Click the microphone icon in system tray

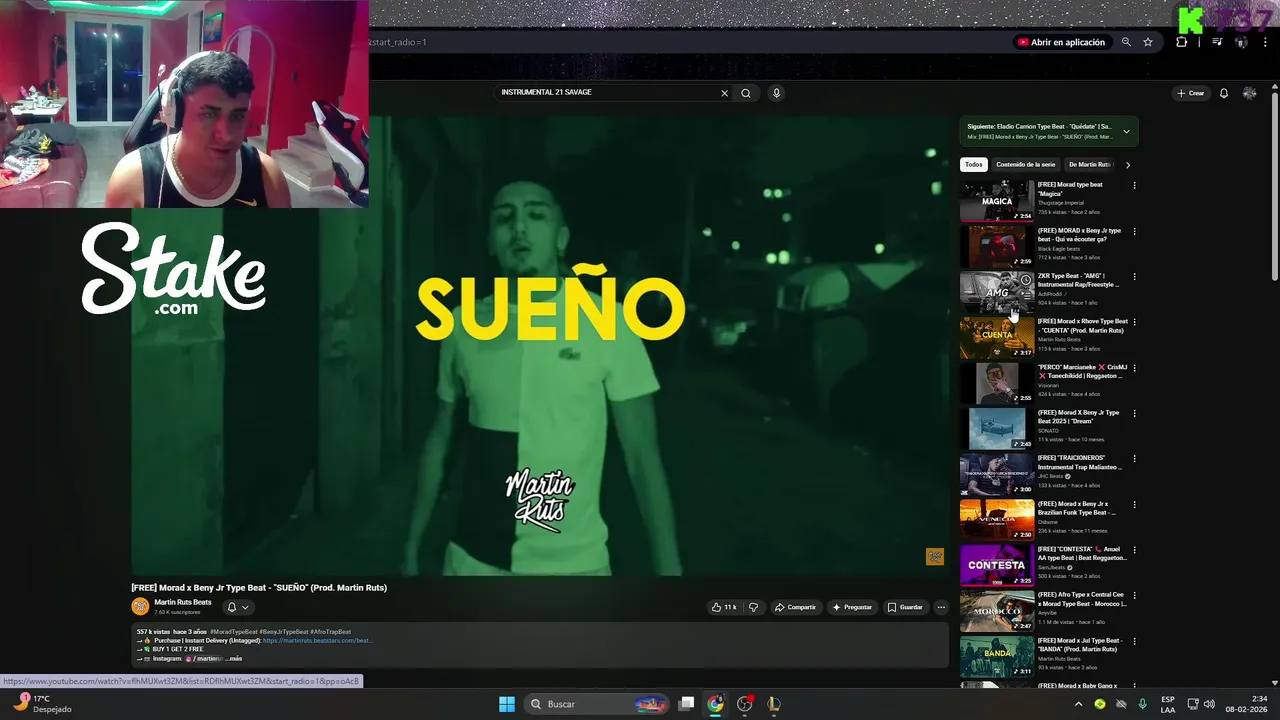(x=1142, y=704)
